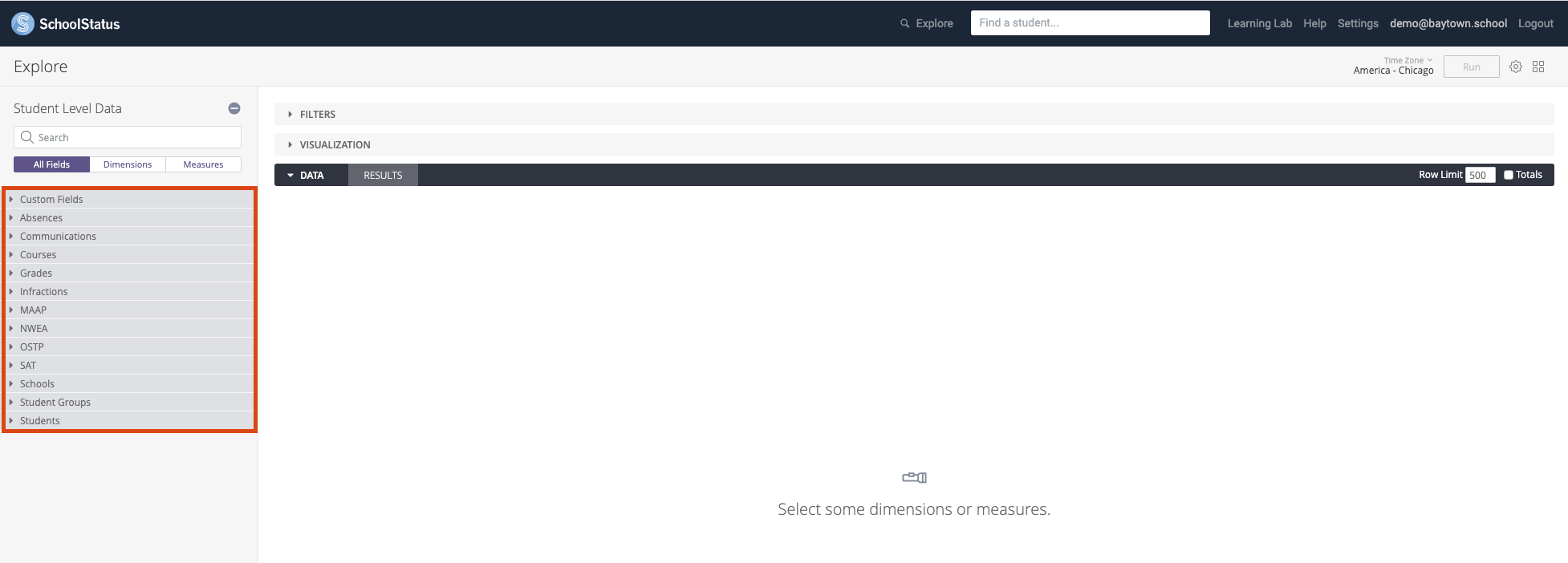Click the field Search input box

click(x=128, y=137)
